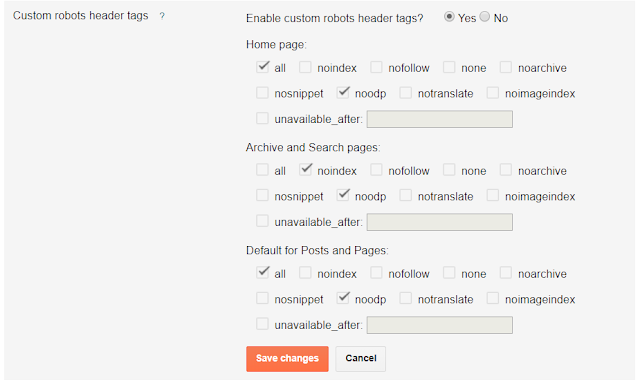Viewport: 640px width, 387px height.
Task: Click the Cancel button
Action: coord(361,359)
